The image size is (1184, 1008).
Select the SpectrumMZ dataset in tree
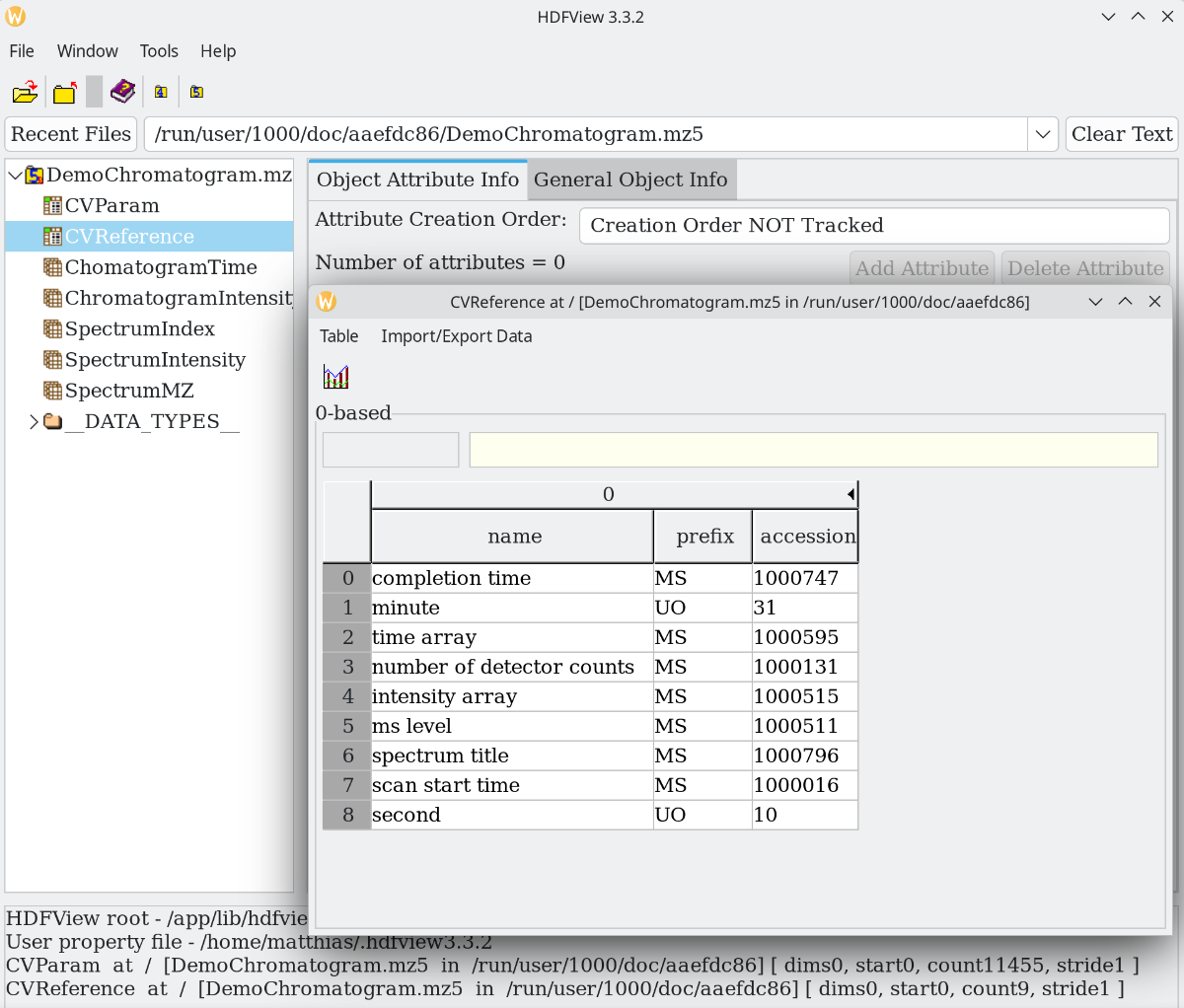[128, 391]
